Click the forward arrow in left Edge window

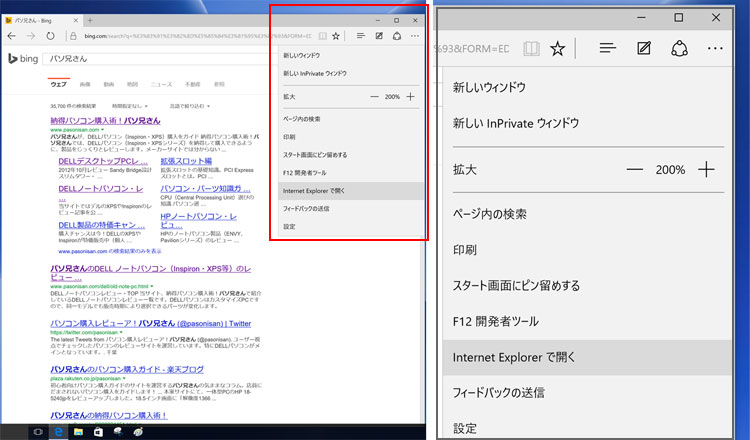click(31, 36)
